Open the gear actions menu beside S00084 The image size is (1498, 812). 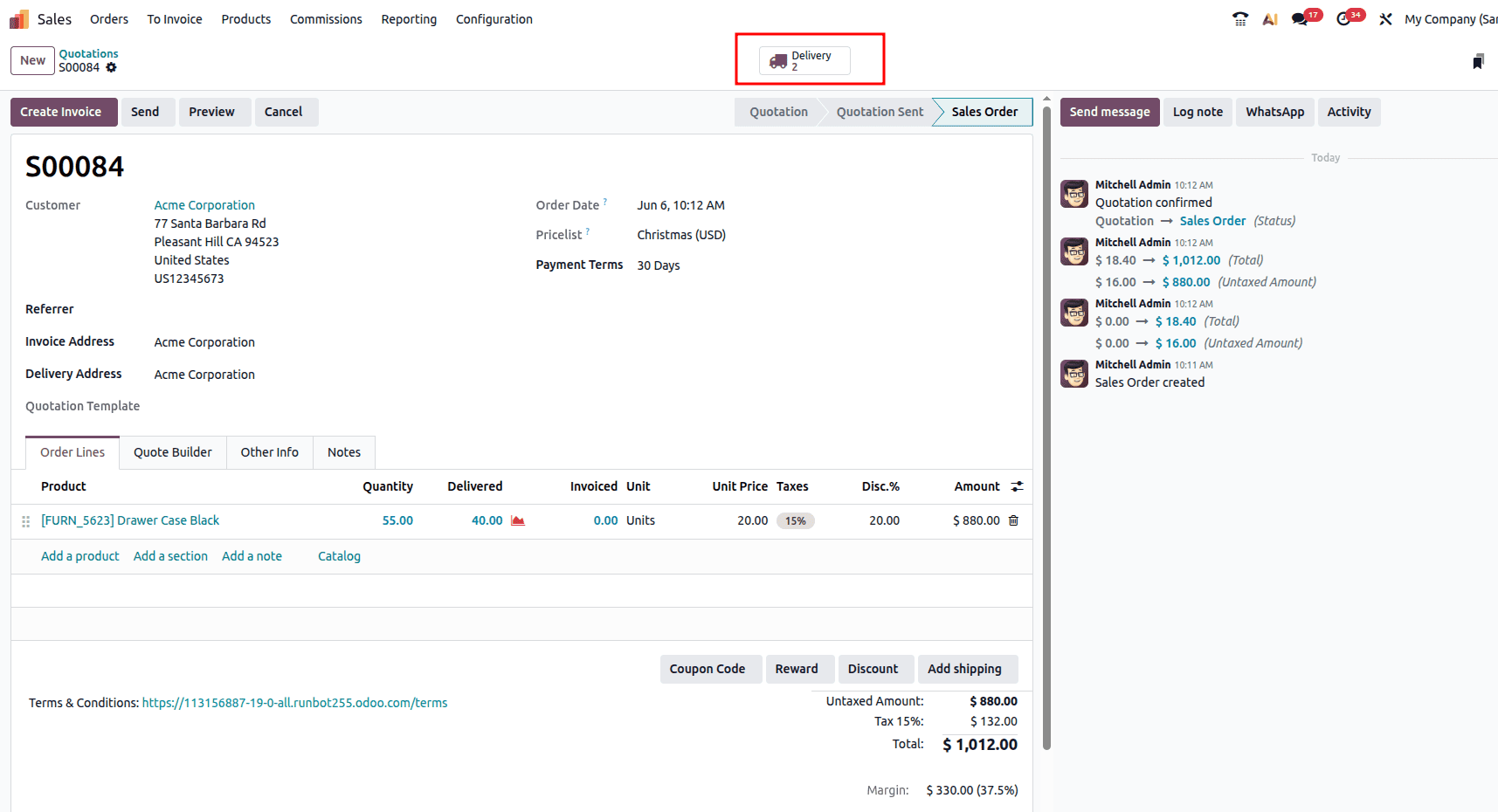[111, 67]
